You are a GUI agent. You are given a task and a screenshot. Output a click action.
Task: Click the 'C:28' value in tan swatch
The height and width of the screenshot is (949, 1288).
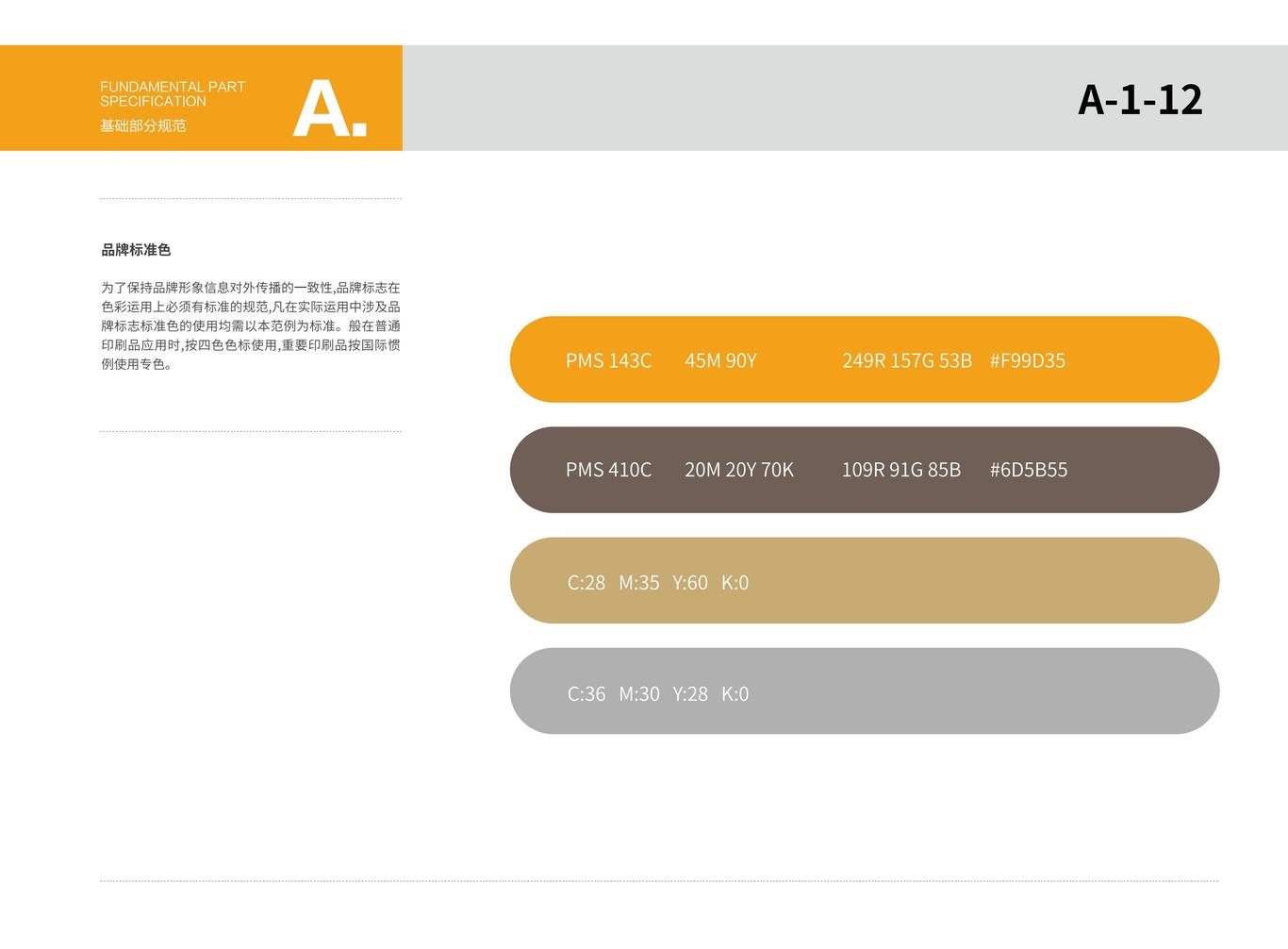click(x=586, y=583)
